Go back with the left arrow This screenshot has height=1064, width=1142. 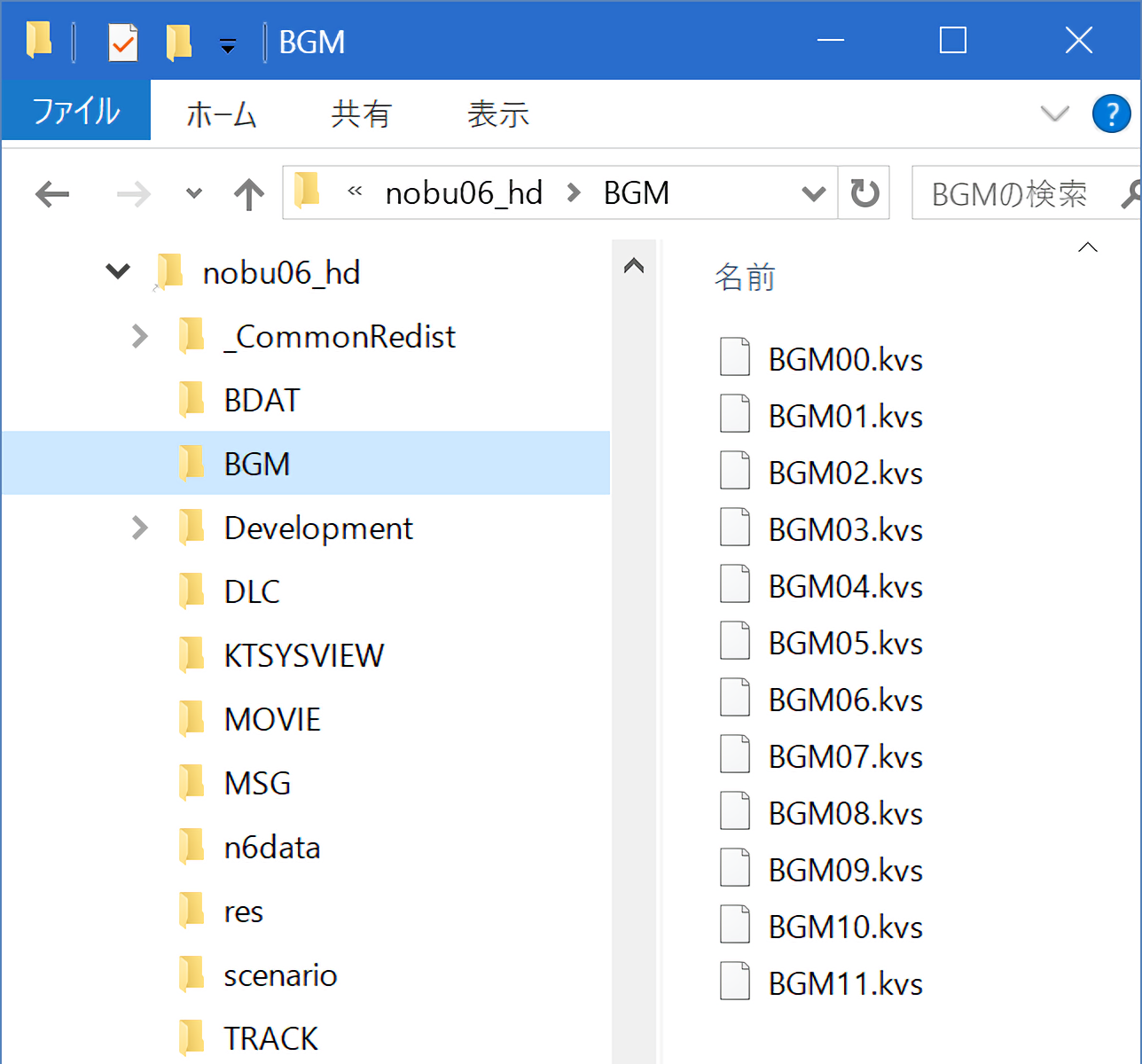point(52,193)
